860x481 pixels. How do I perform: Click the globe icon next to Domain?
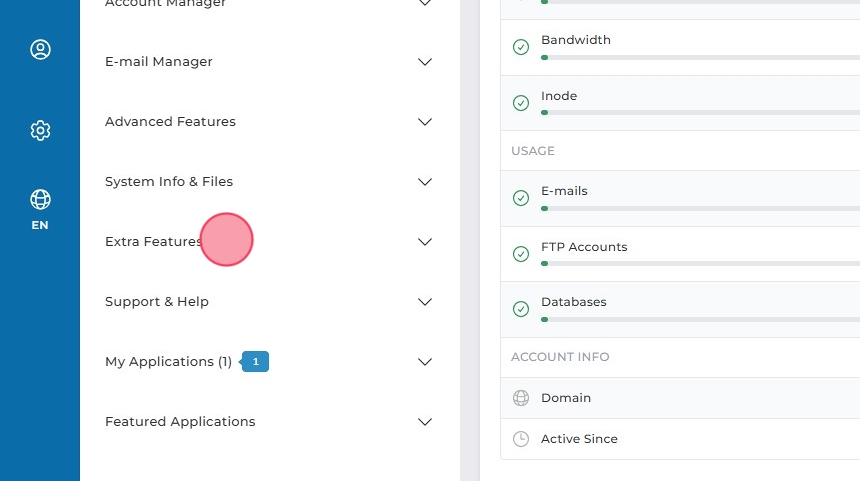click(x=521, y=398)
